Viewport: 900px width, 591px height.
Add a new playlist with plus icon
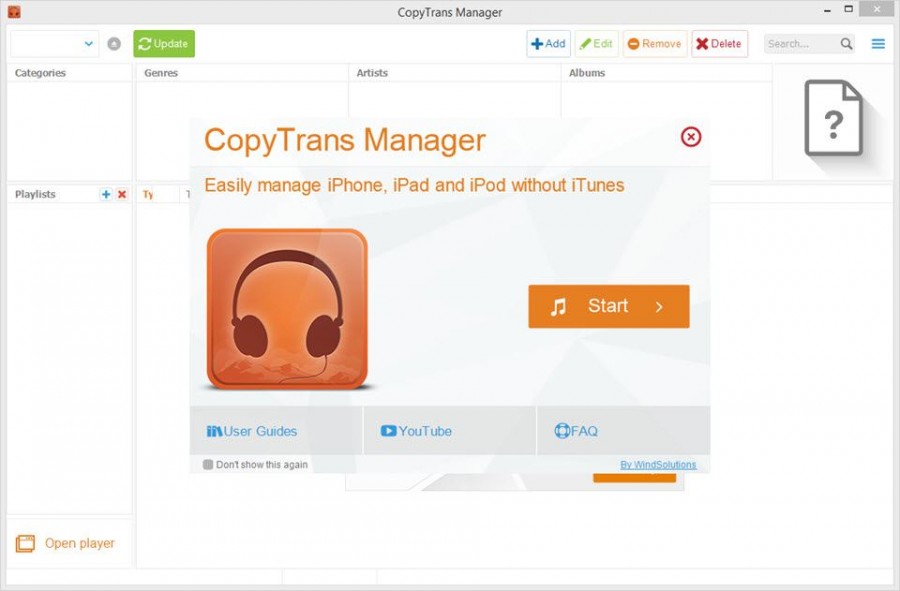click(x=106, y=195)
